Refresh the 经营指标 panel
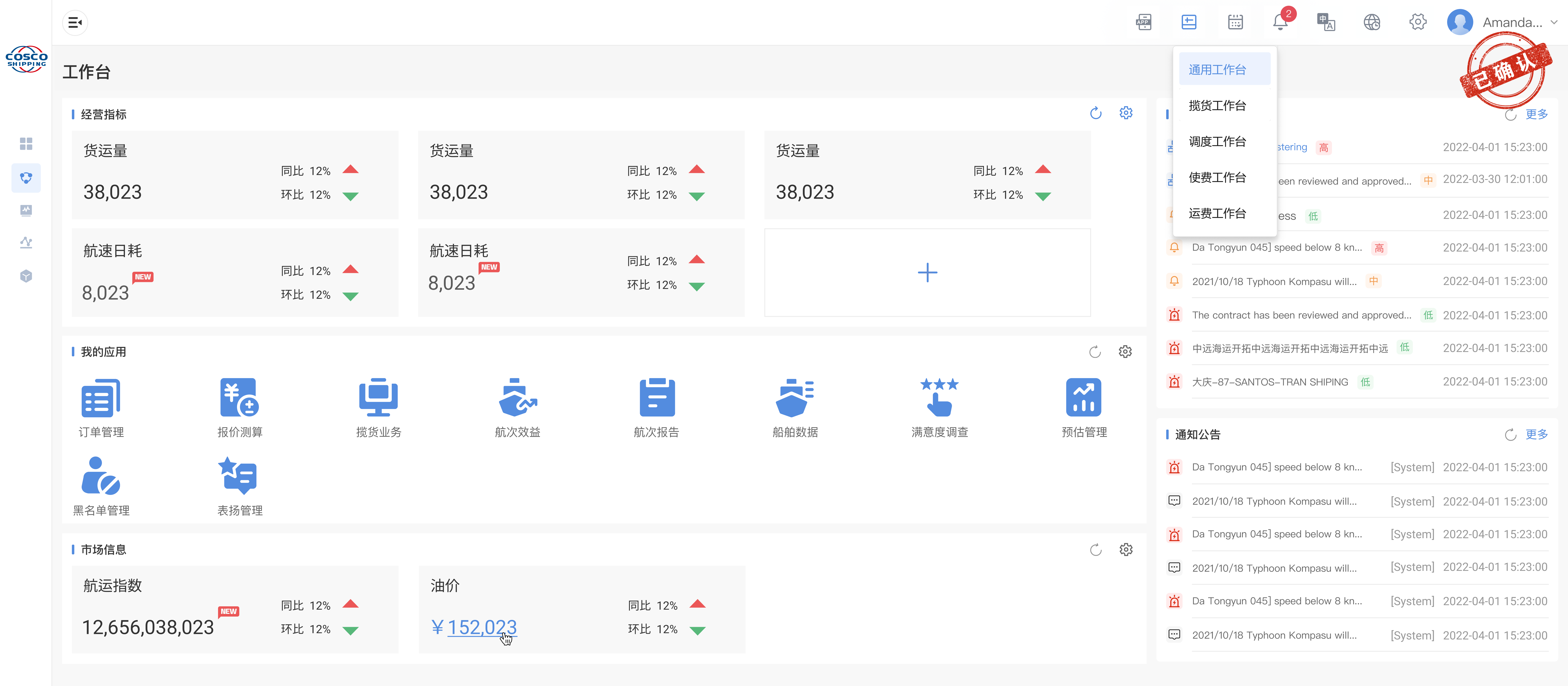 [1096, 113]
